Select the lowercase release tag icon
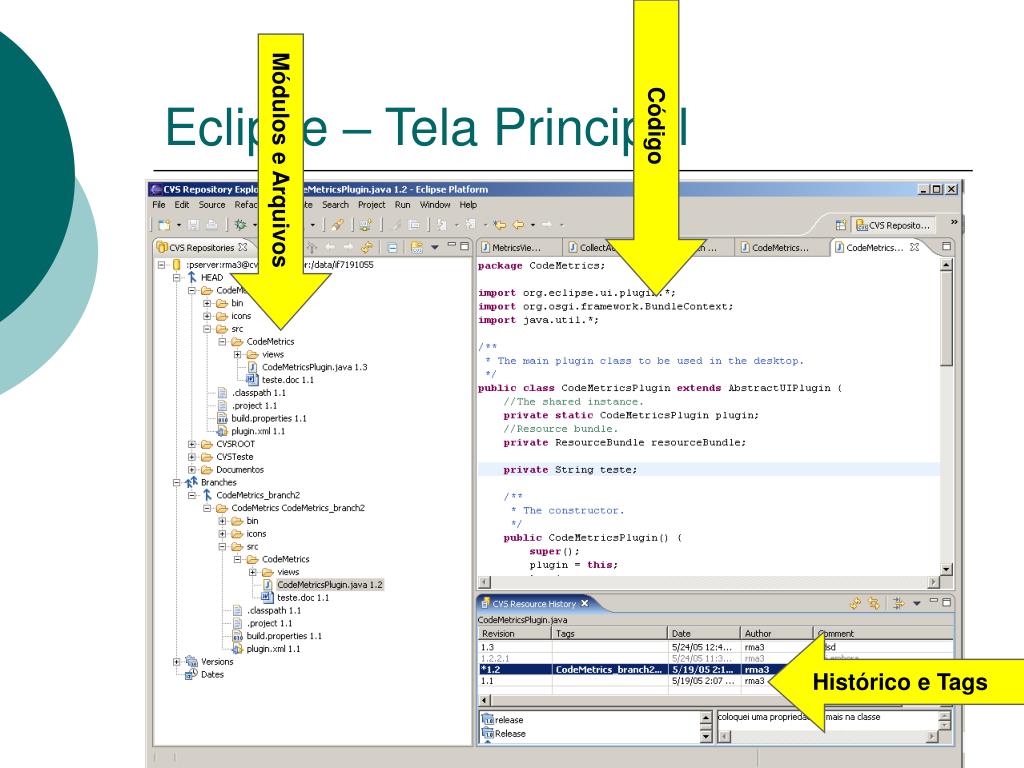Screen dimensions: 1024x768 [x=488, y=719]
